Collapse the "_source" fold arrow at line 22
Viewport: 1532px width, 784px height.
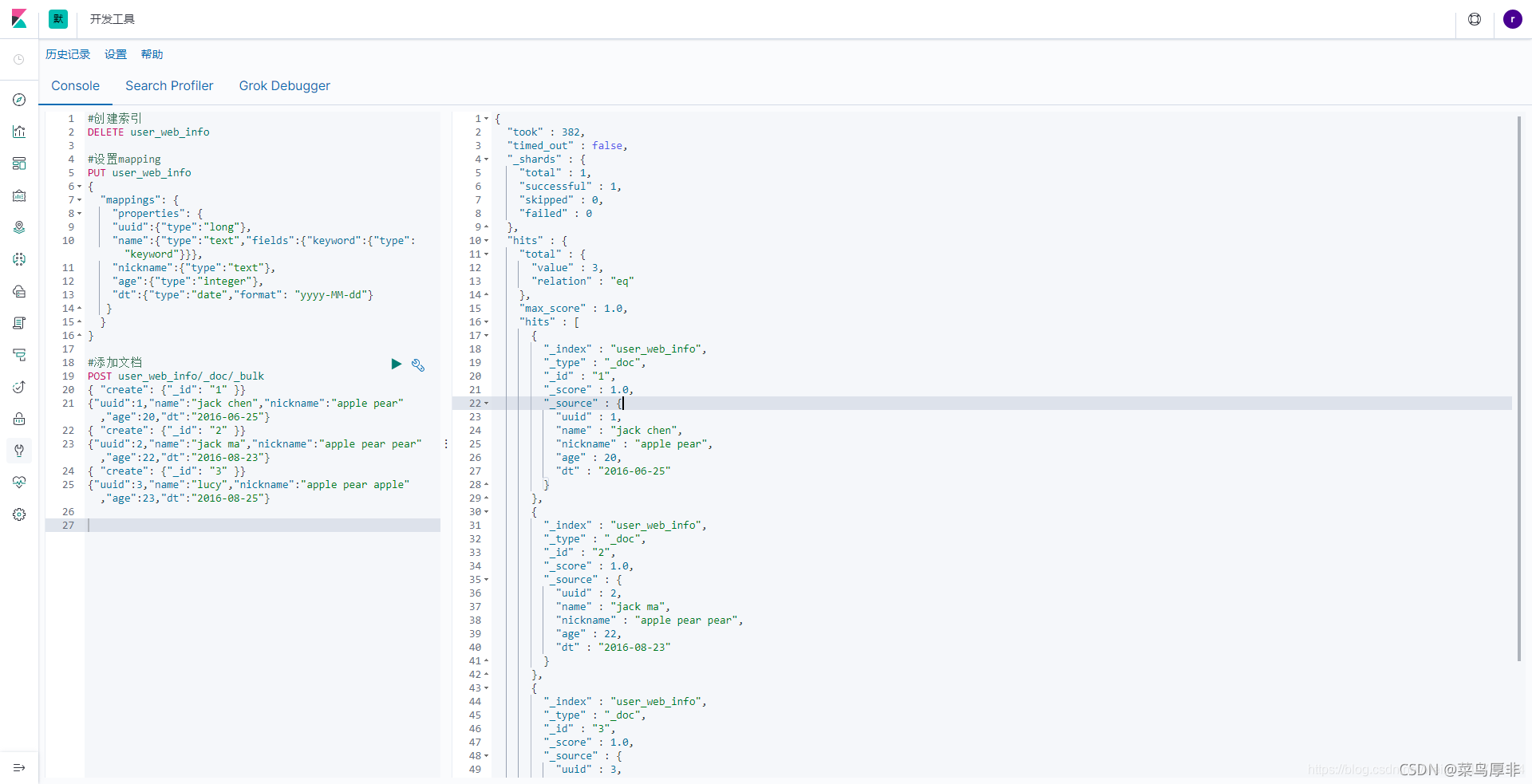tap(486, 404)
